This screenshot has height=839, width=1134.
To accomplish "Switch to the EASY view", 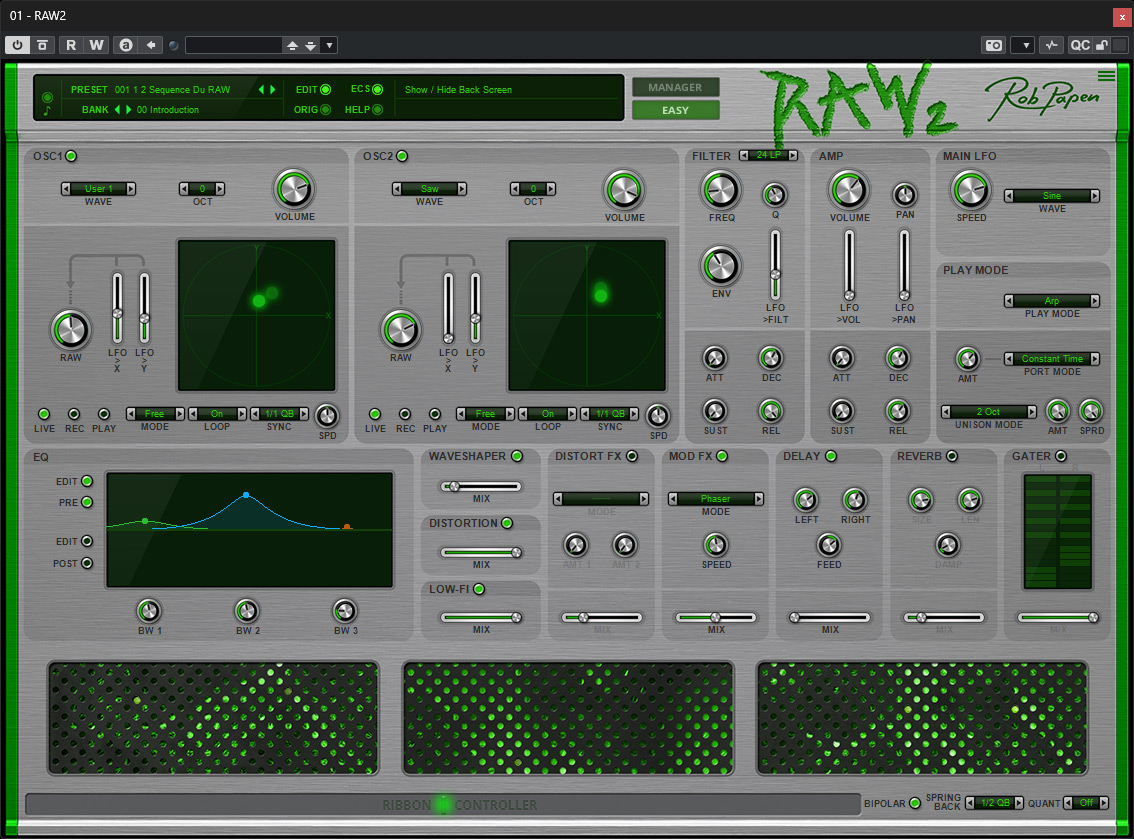I will click(x=675, y=110).
